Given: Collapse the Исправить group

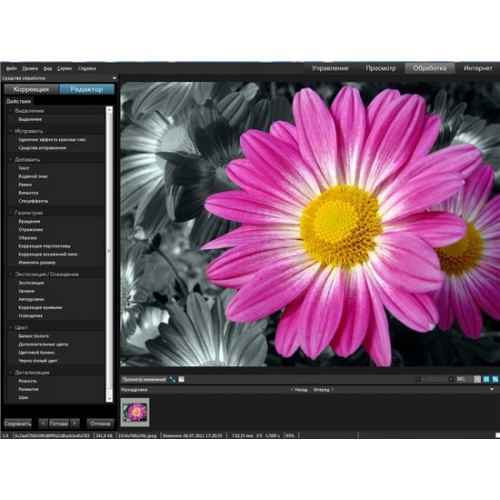Looking at the screenshot, I should pos(11,131).
